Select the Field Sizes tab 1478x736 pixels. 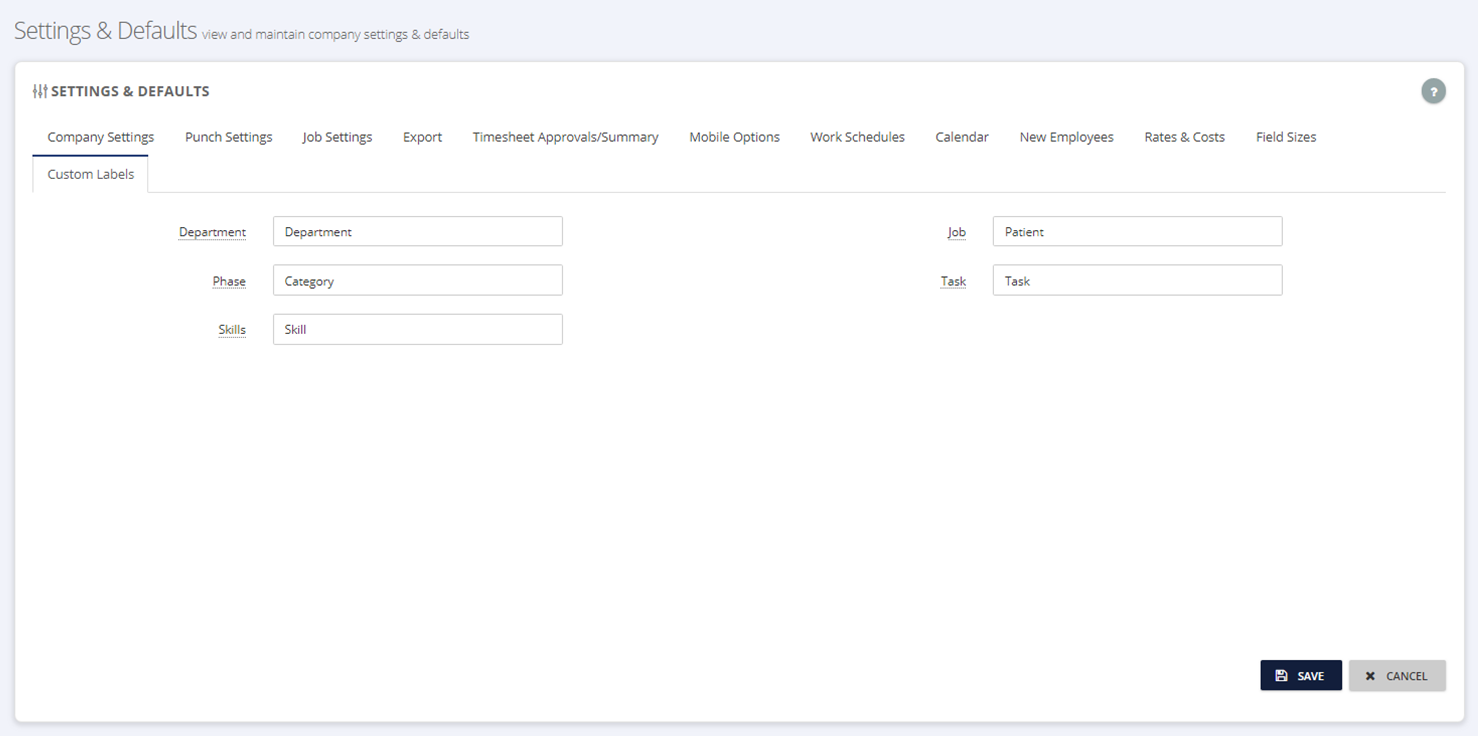pyautogui.click(x=1286, y=137)
